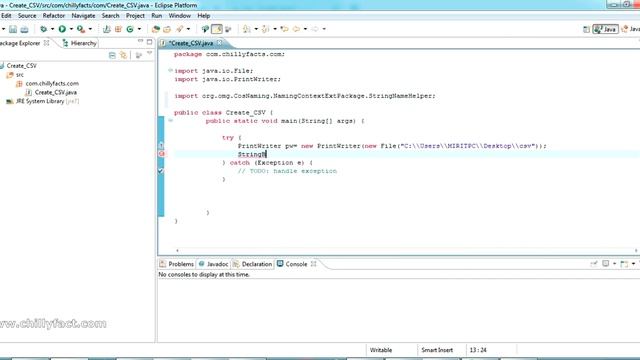
Task: Open the Refactor menu
Action: click(54, 16)
